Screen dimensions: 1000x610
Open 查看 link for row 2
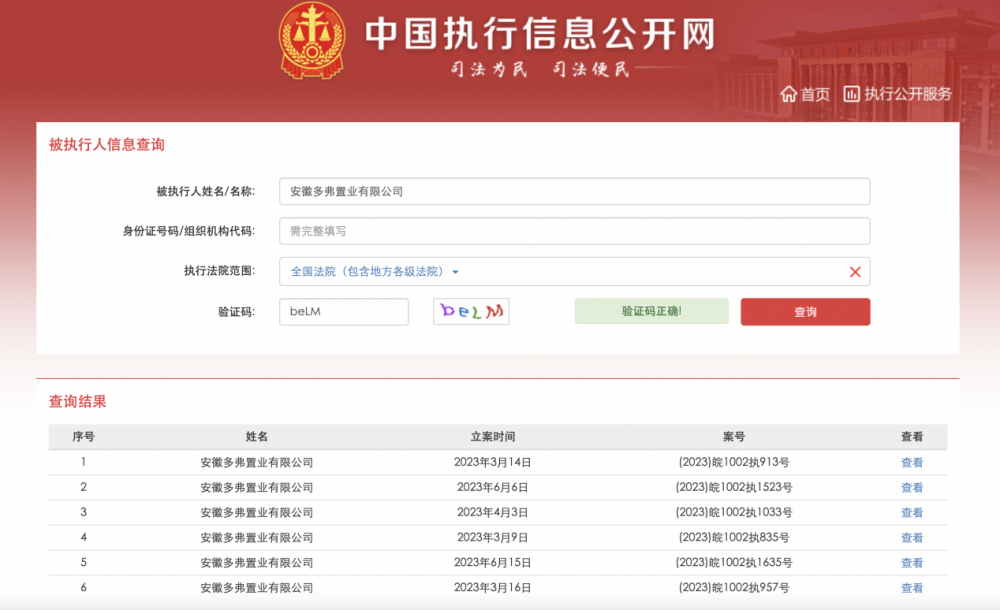coord(911,487)
